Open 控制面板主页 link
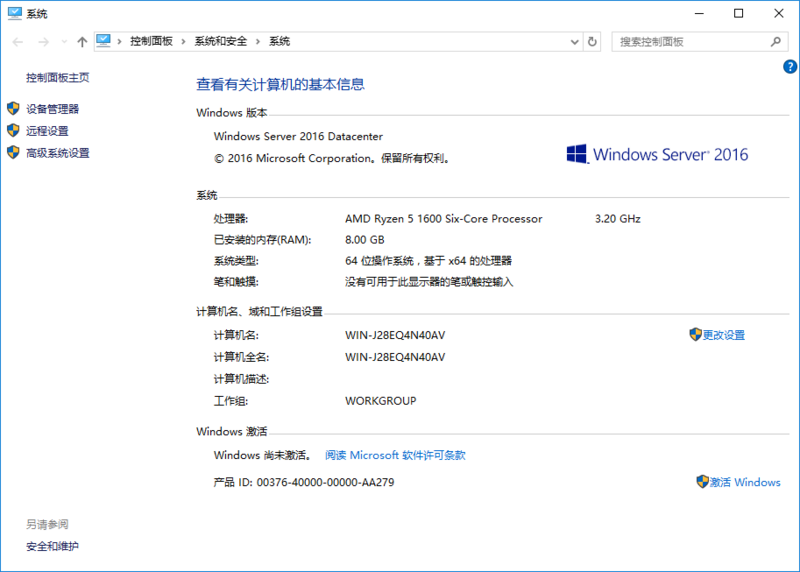The image size is (800, 572). pyautogui.click(x=58, y=78)
